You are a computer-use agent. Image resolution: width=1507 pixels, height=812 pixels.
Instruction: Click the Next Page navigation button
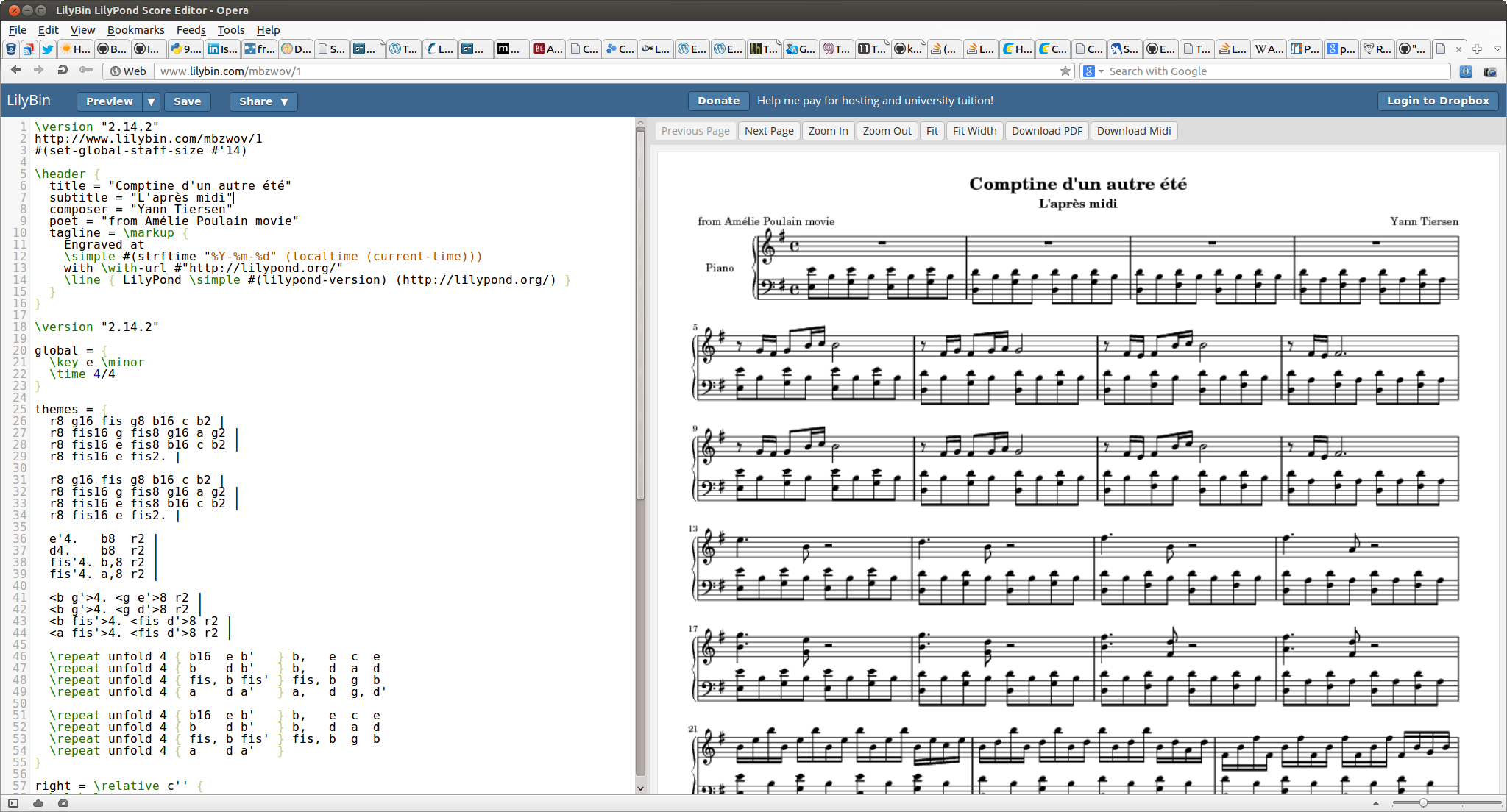click(770, 131)
